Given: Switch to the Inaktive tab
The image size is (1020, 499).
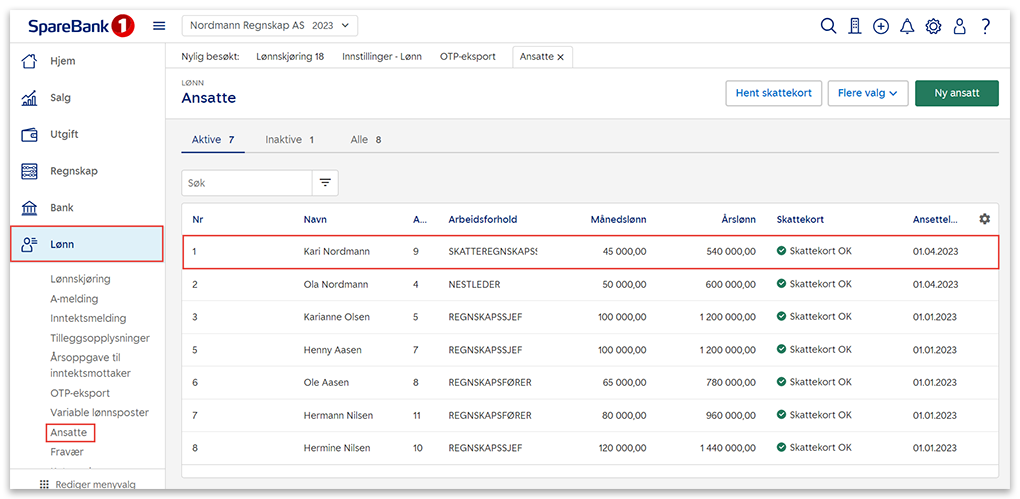Looking at the screenshot, I should (x=289, y=140).
